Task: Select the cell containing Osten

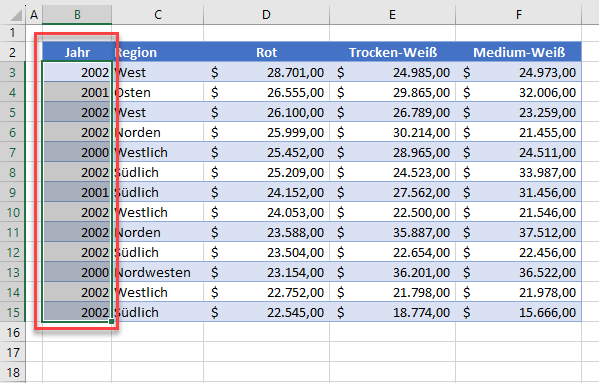Action: tap(158, 92)
